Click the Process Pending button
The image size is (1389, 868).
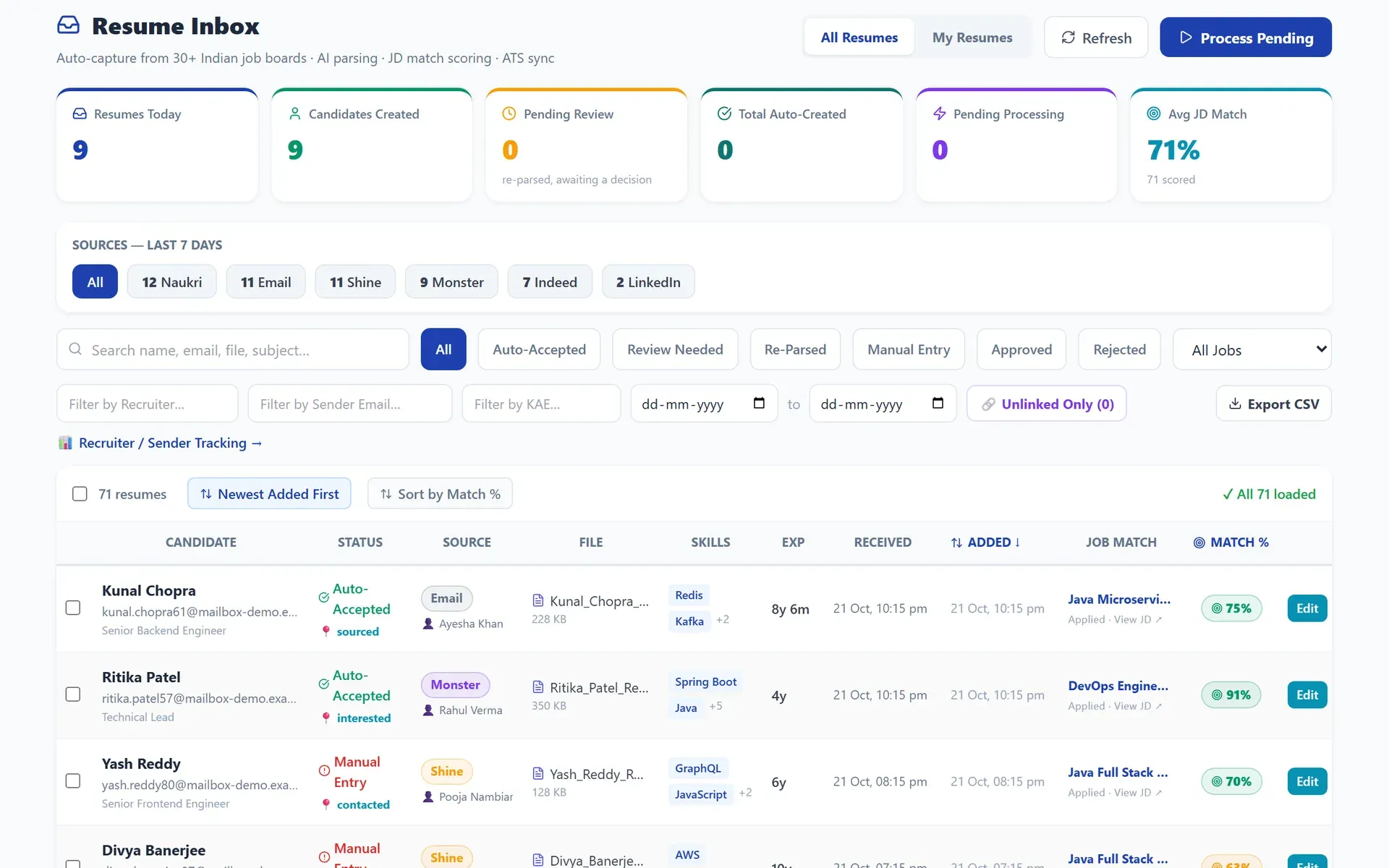(1245, 38)
